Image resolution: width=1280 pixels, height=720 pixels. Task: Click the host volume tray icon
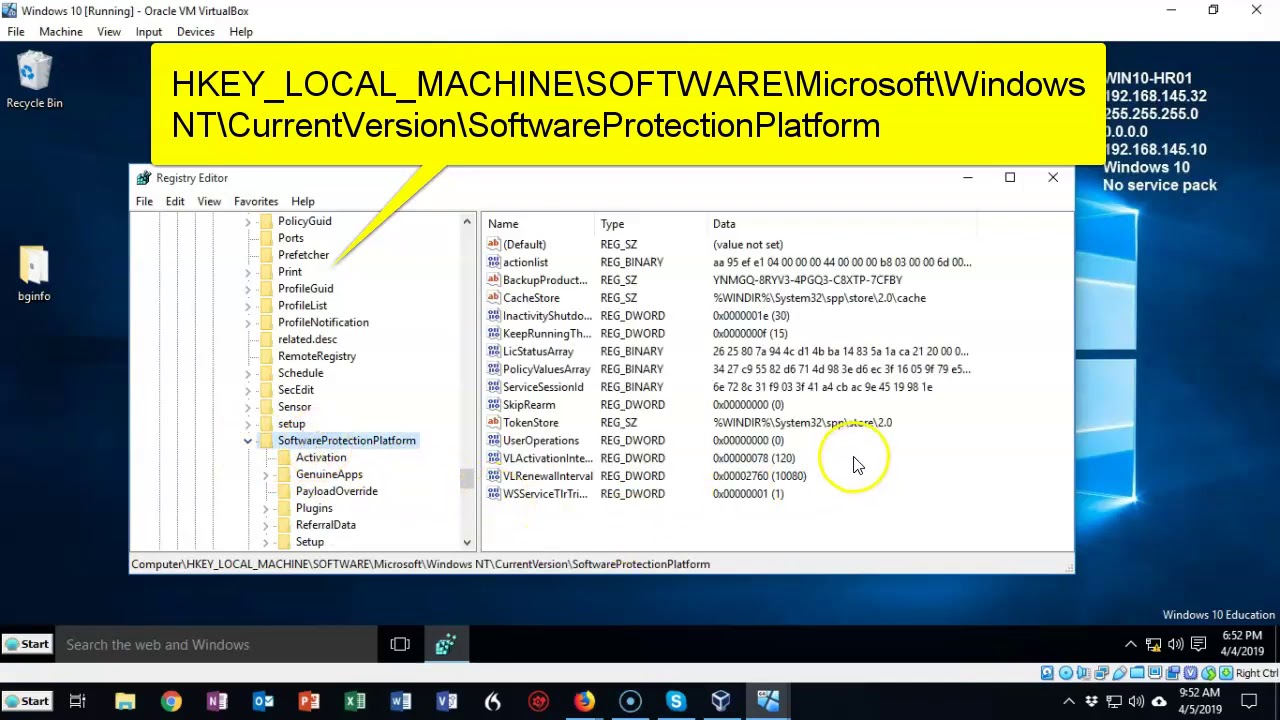click(x=1136, y=701)
